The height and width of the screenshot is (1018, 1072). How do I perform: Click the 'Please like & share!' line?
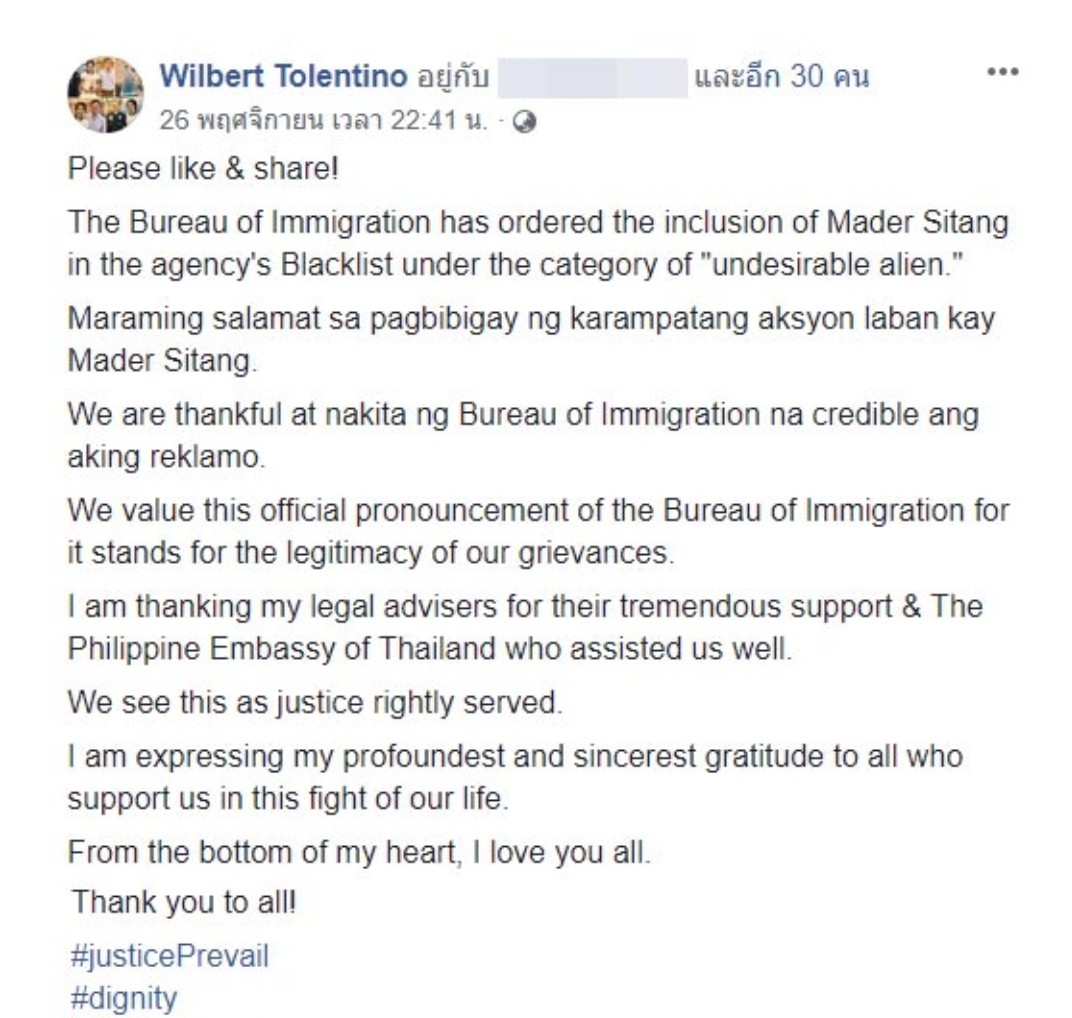203,169
